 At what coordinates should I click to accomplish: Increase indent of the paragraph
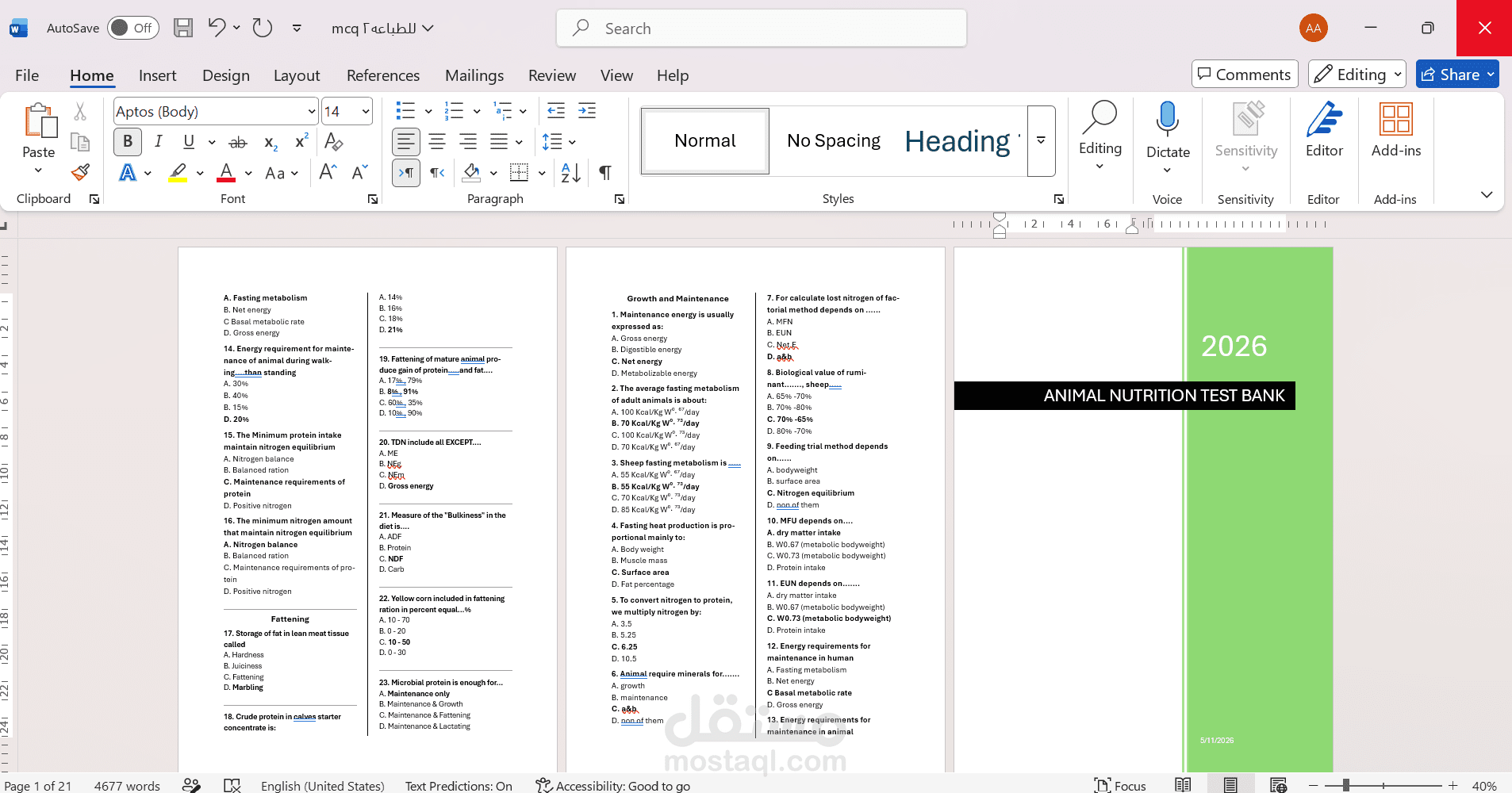[x=587, y=111]
